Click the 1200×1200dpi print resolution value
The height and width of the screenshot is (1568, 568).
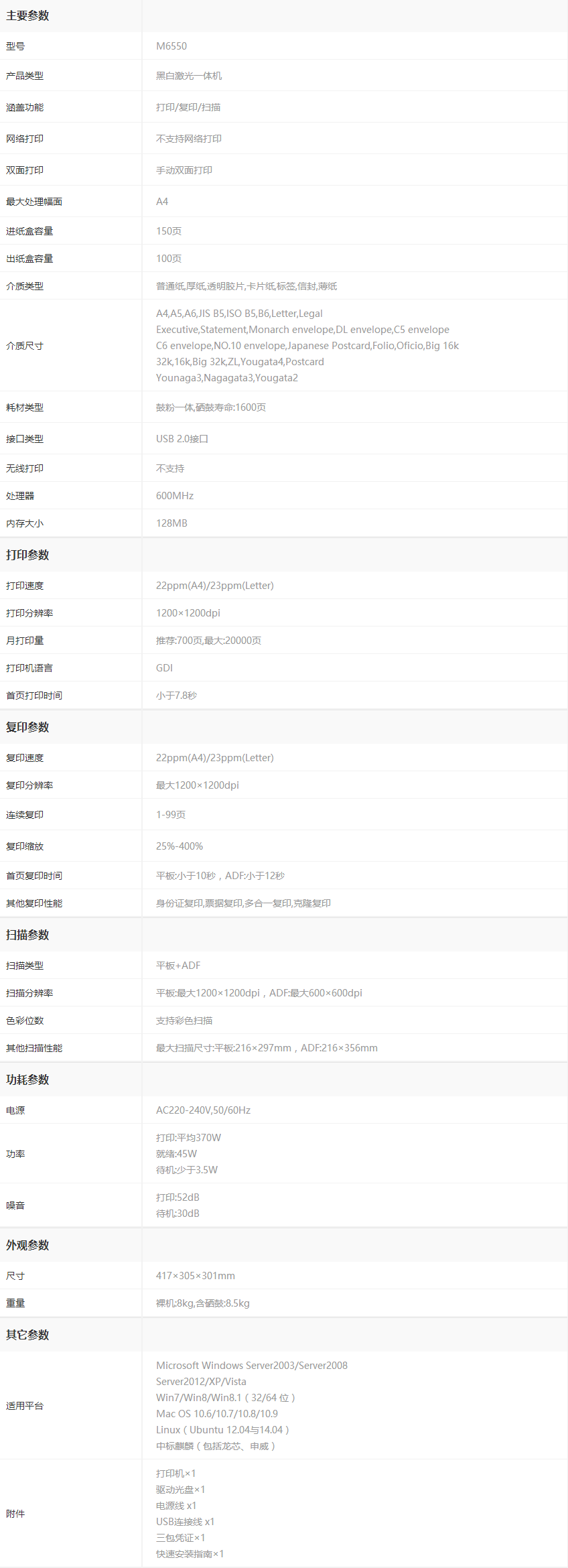click(x=188, y=613)
